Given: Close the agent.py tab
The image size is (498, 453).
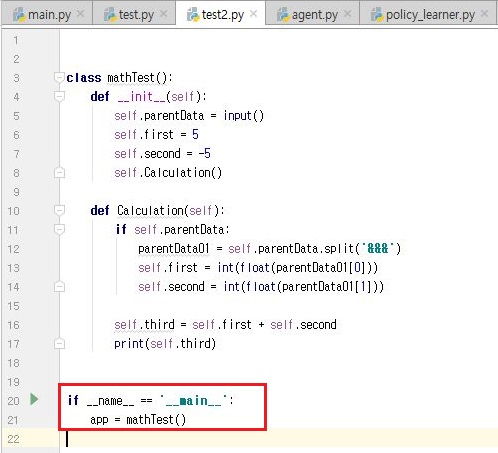Looking at the screenshot, I should [347, 14].
